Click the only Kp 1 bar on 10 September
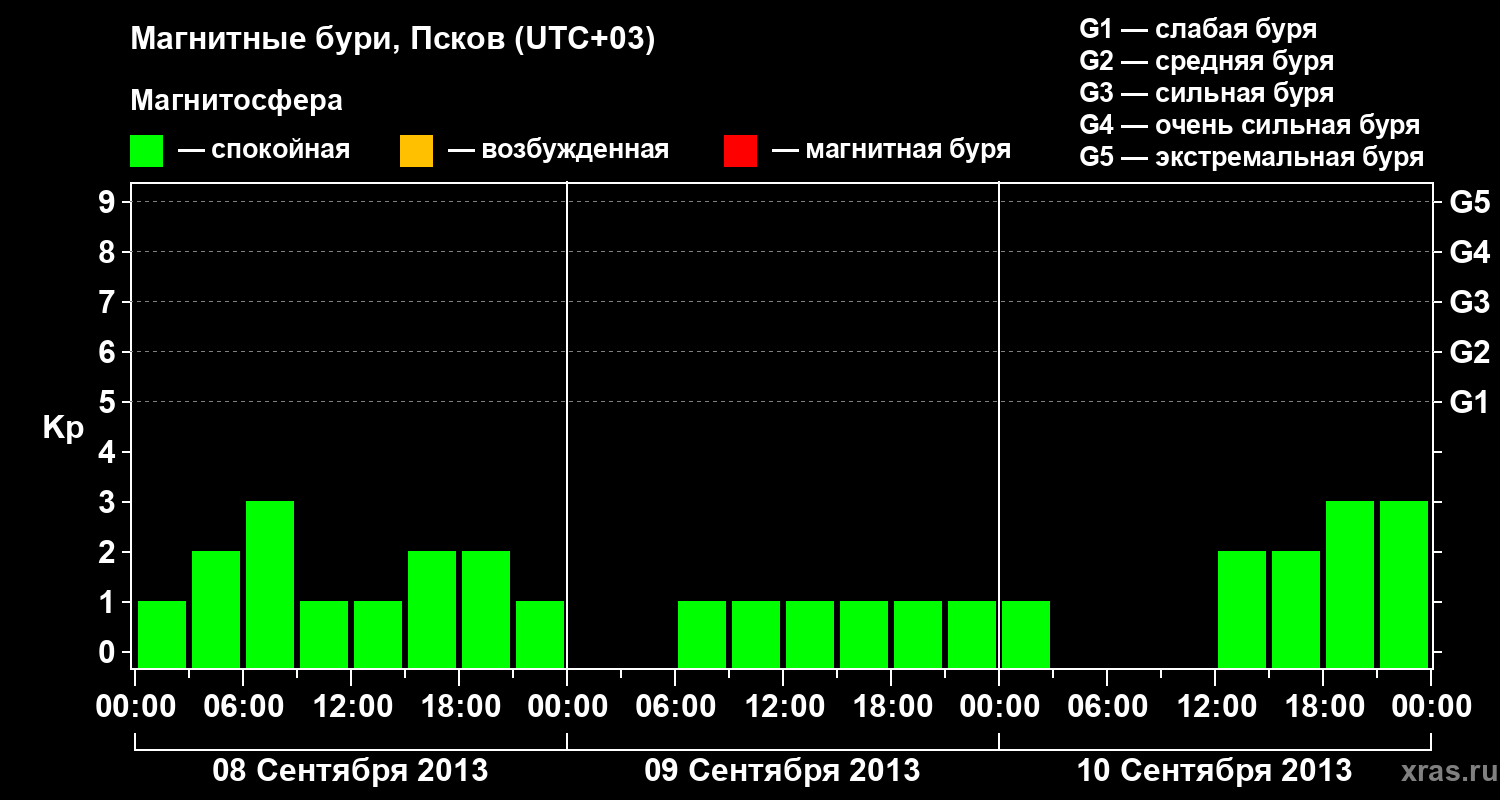1500x800 pixels. [1026, 634]
